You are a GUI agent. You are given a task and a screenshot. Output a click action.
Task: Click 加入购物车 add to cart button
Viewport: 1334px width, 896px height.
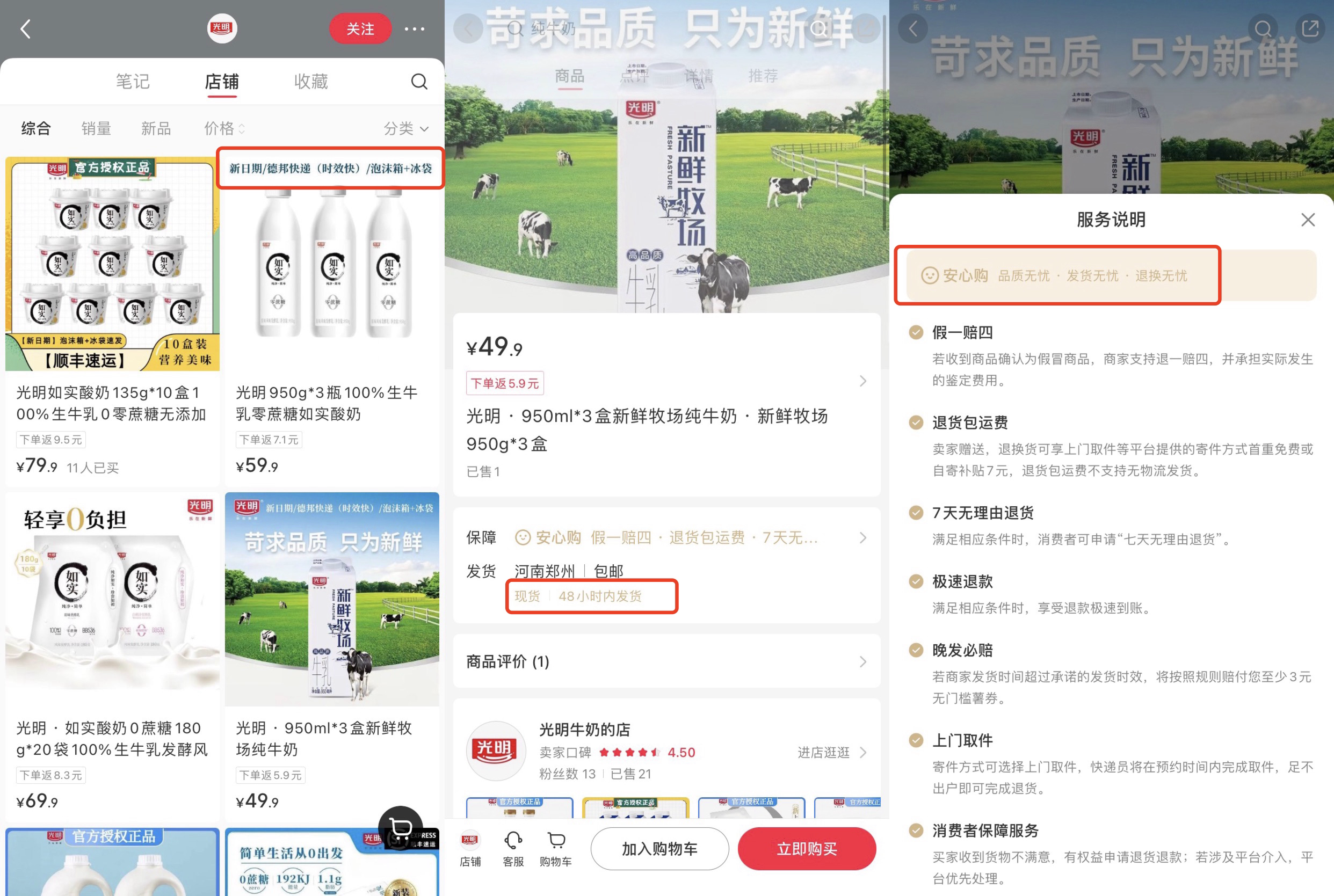(x=659, y=849)
